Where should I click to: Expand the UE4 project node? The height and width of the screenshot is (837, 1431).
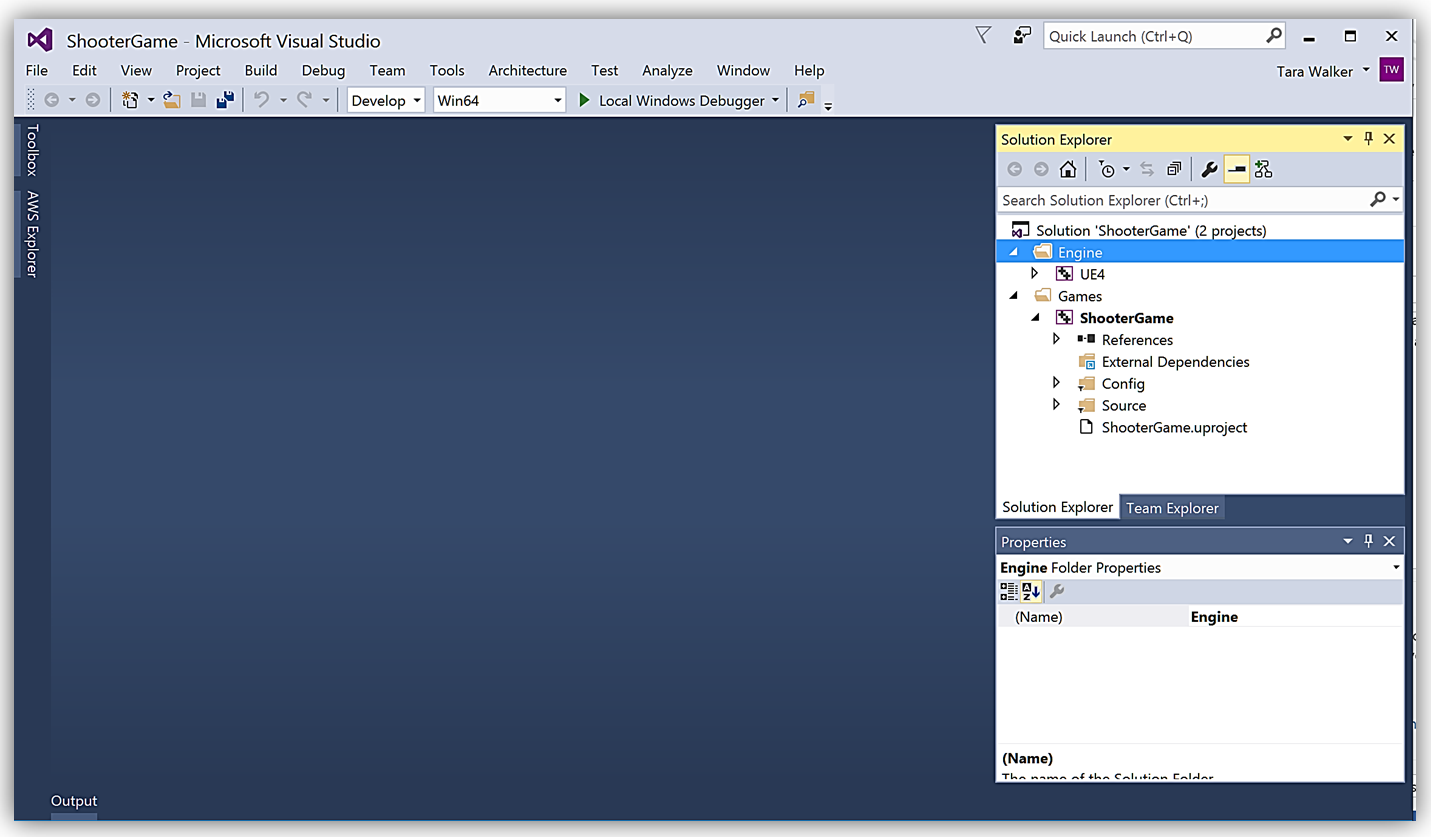pyautogui.click(x=1035, y=273)
